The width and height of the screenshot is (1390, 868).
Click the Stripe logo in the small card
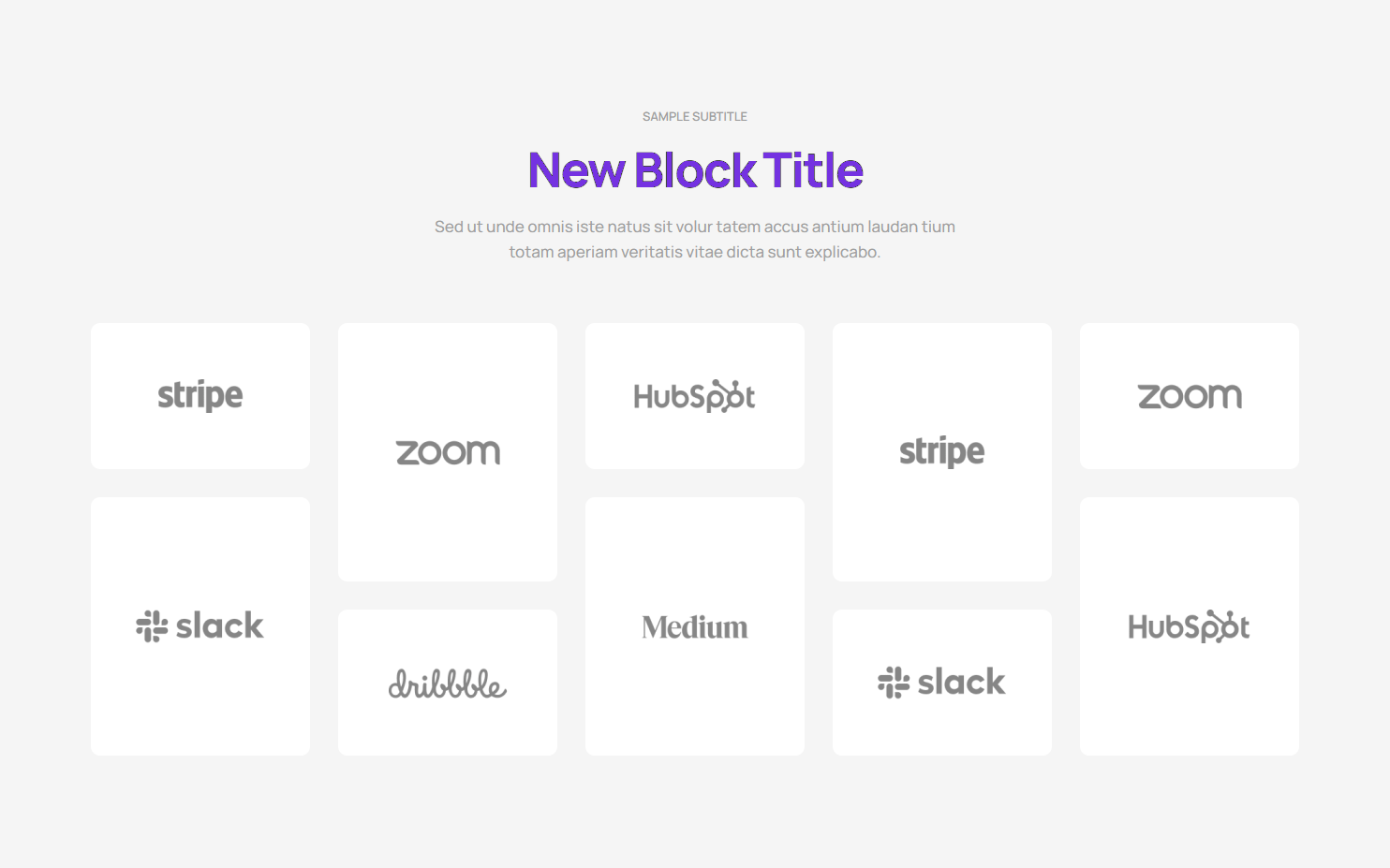(200, 396)
